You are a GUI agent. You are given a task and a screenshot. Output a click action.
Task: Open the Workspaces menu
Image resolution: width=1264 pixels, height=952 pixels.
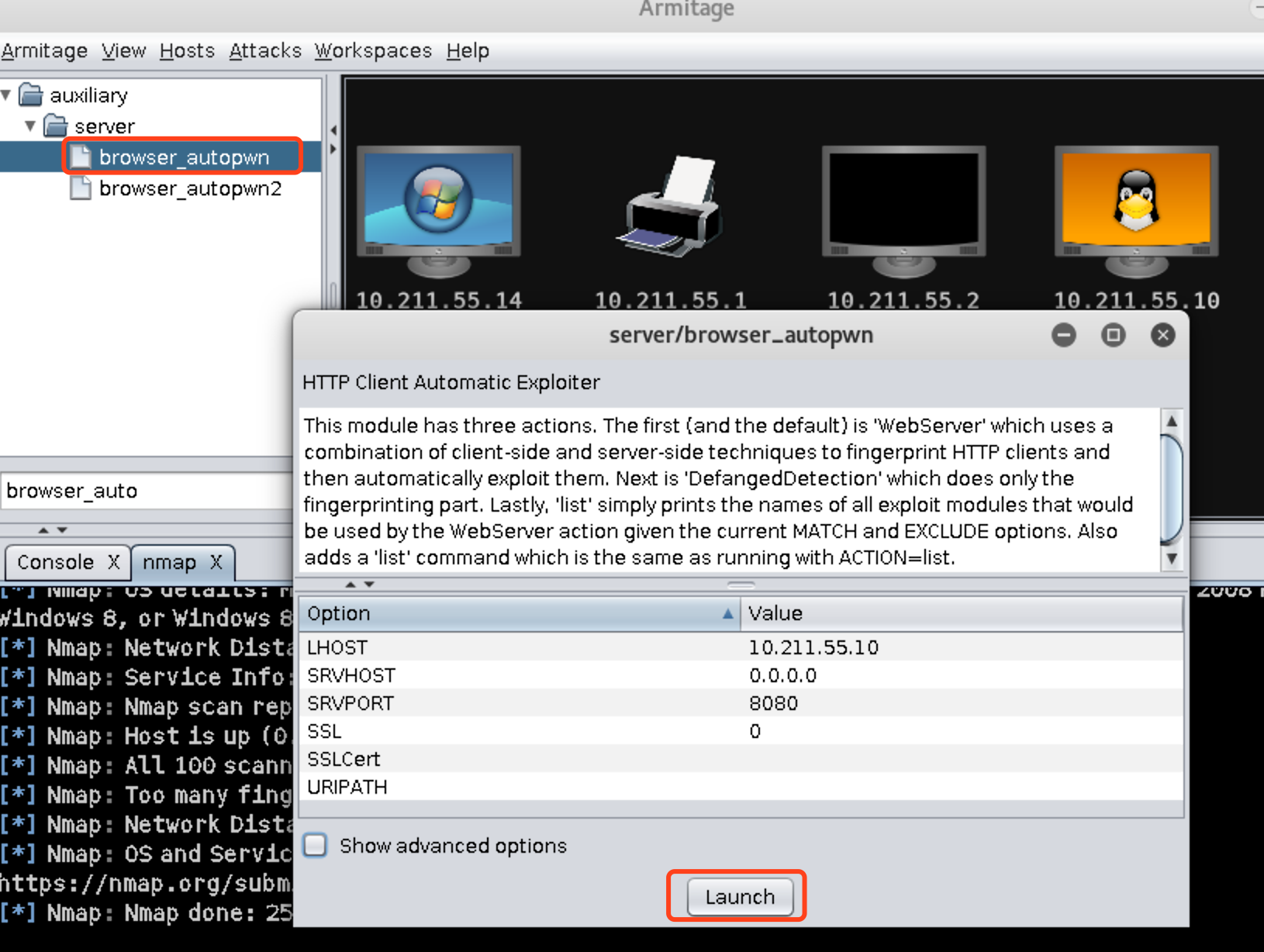(373, 51)
